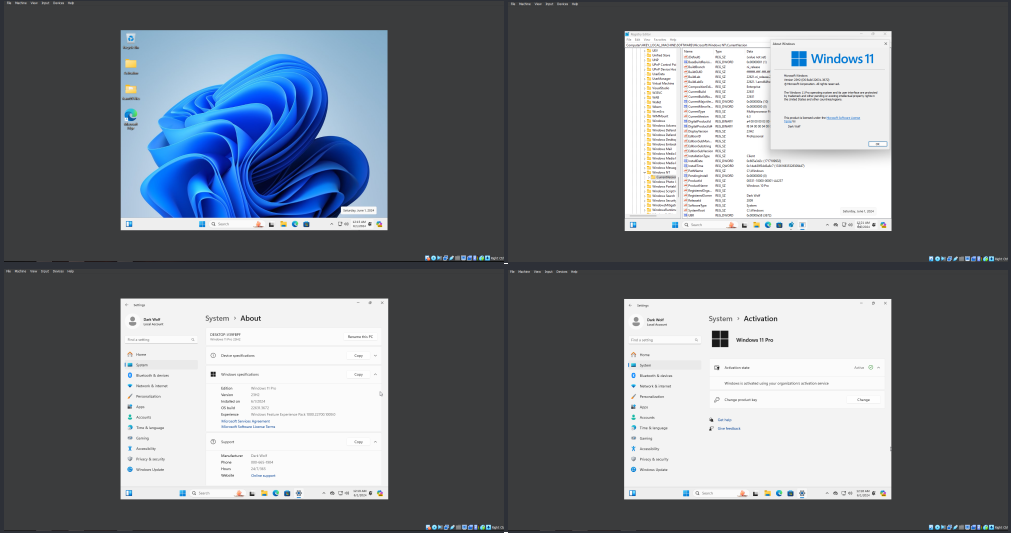Open File Explorer in Activation VM taskbar
The height and width of the screenshot is (533, 1011).
(767, 493)
